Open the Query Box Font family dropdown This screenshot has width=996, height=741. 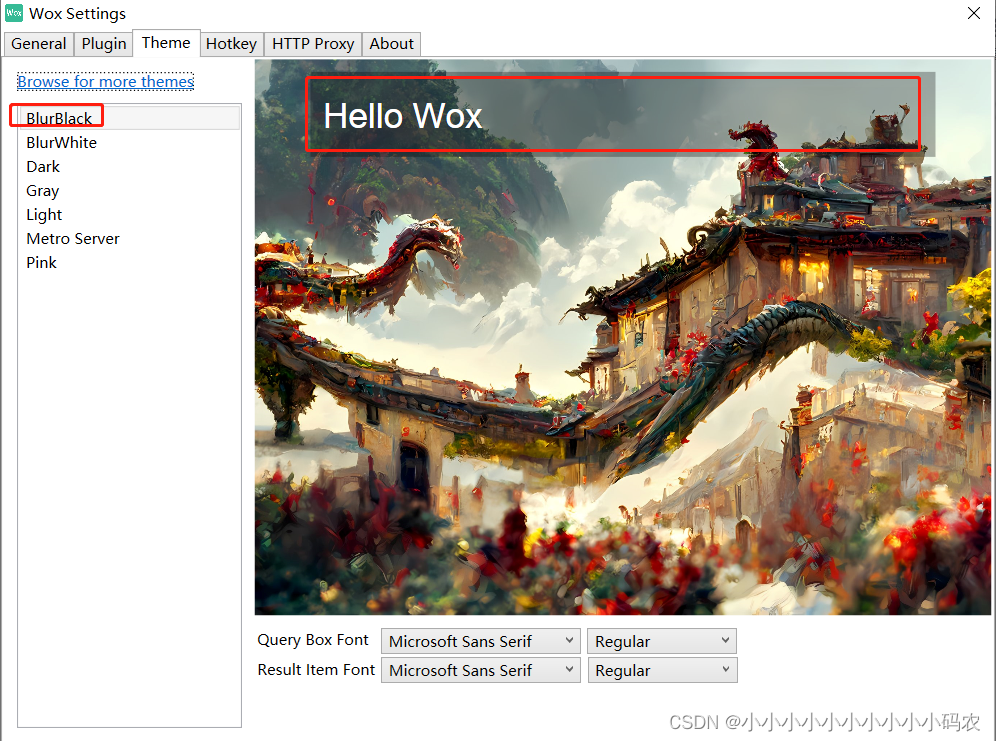[481, 641]
